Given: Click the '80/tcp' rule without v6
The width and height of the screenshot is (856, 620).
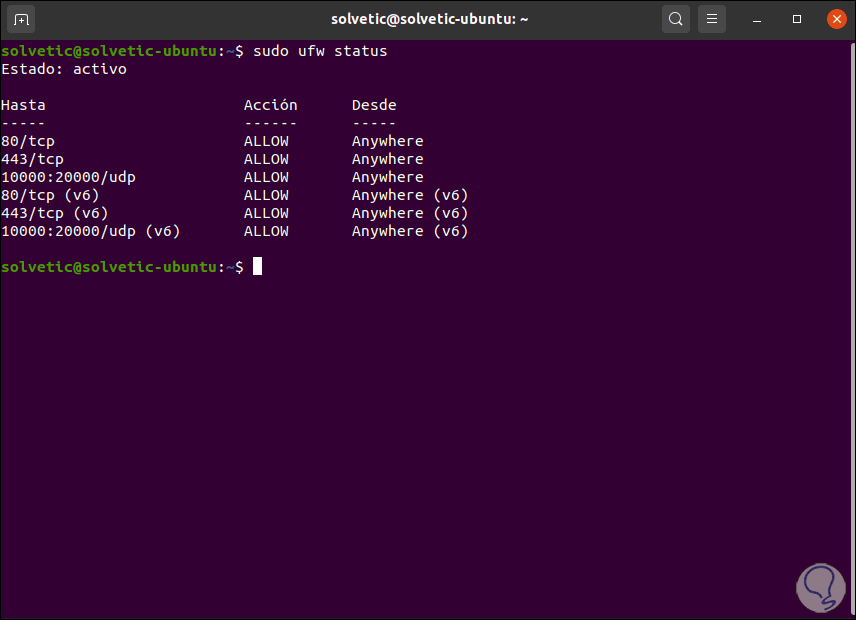Looking at the screenshot, I should [x=28, y=141].
